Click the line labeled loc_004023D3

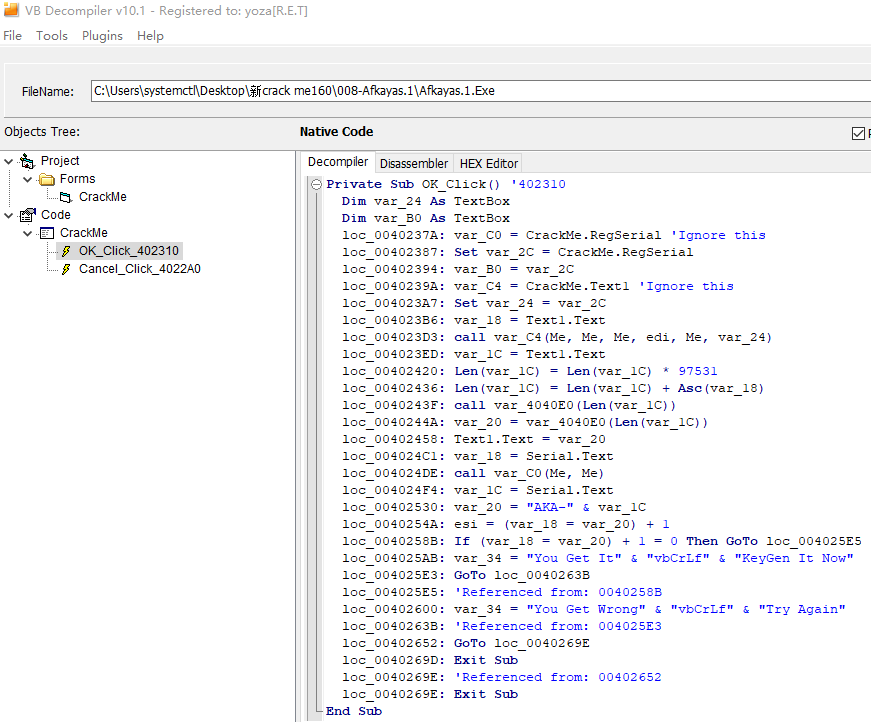click(x=557, y=338)
